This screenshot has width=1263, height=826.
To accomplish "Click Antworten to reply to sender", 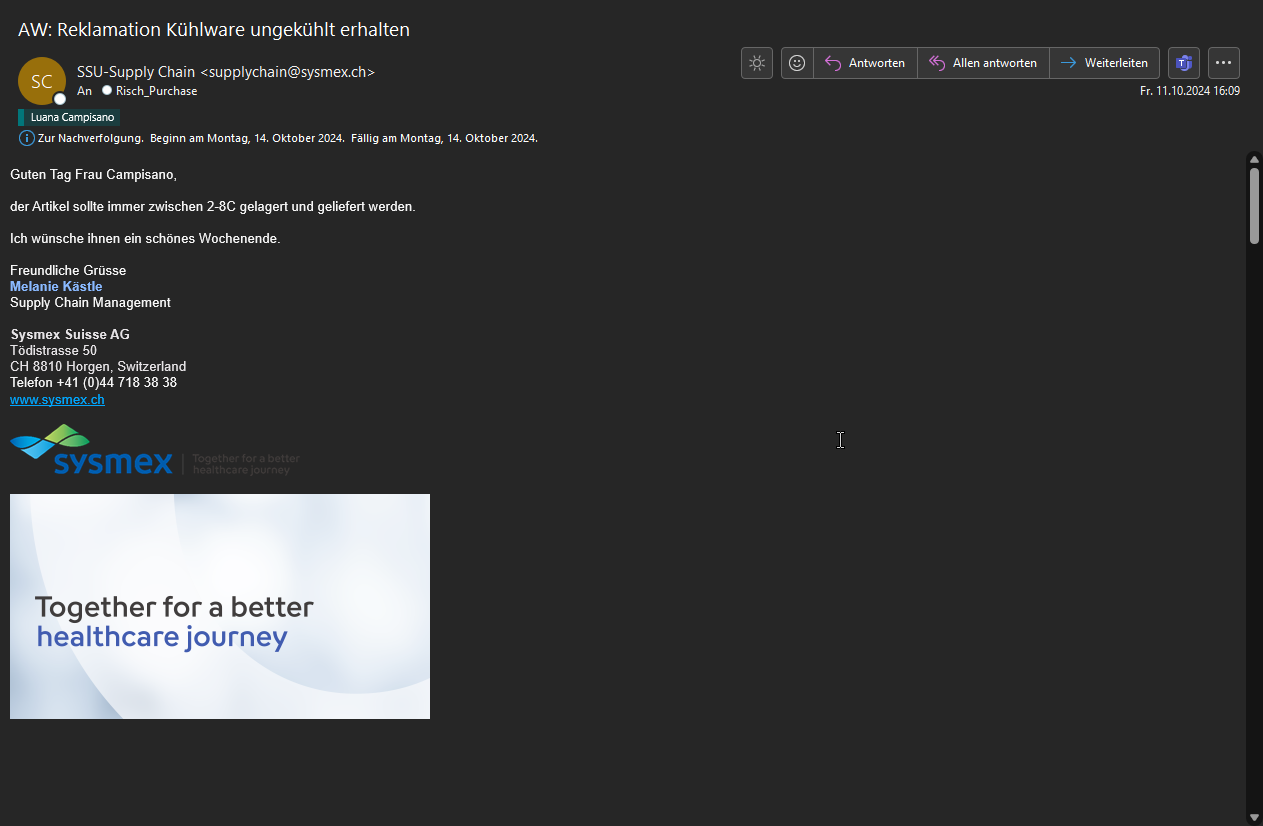I will click(x=866, y=63).
